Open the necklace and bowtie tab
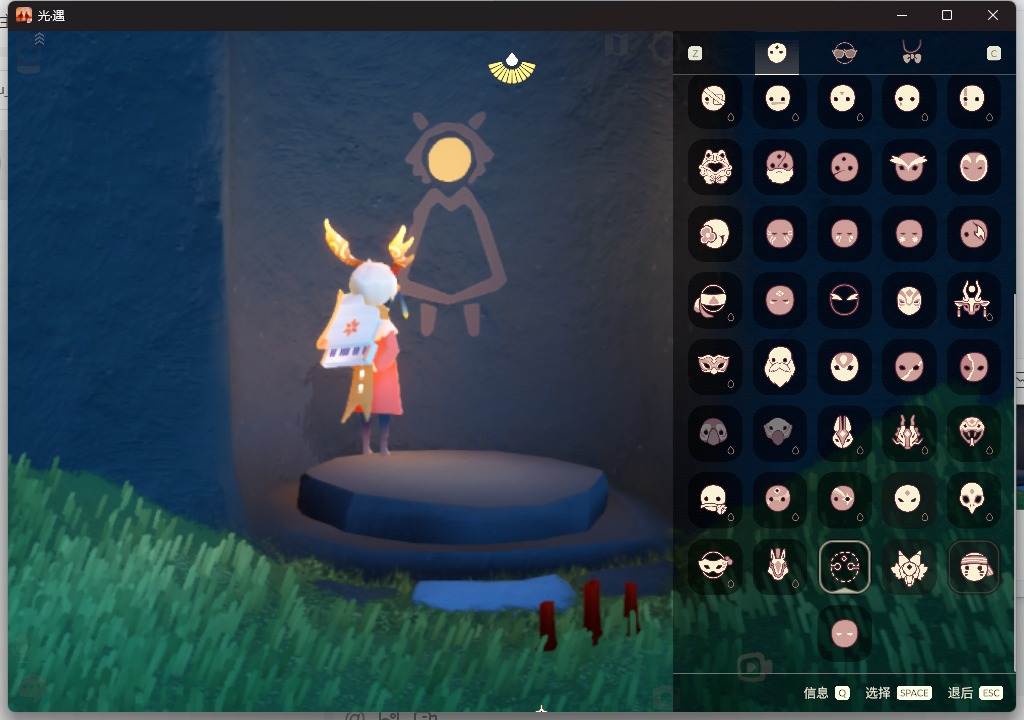1024x720 pixels. tap(912, 52)
